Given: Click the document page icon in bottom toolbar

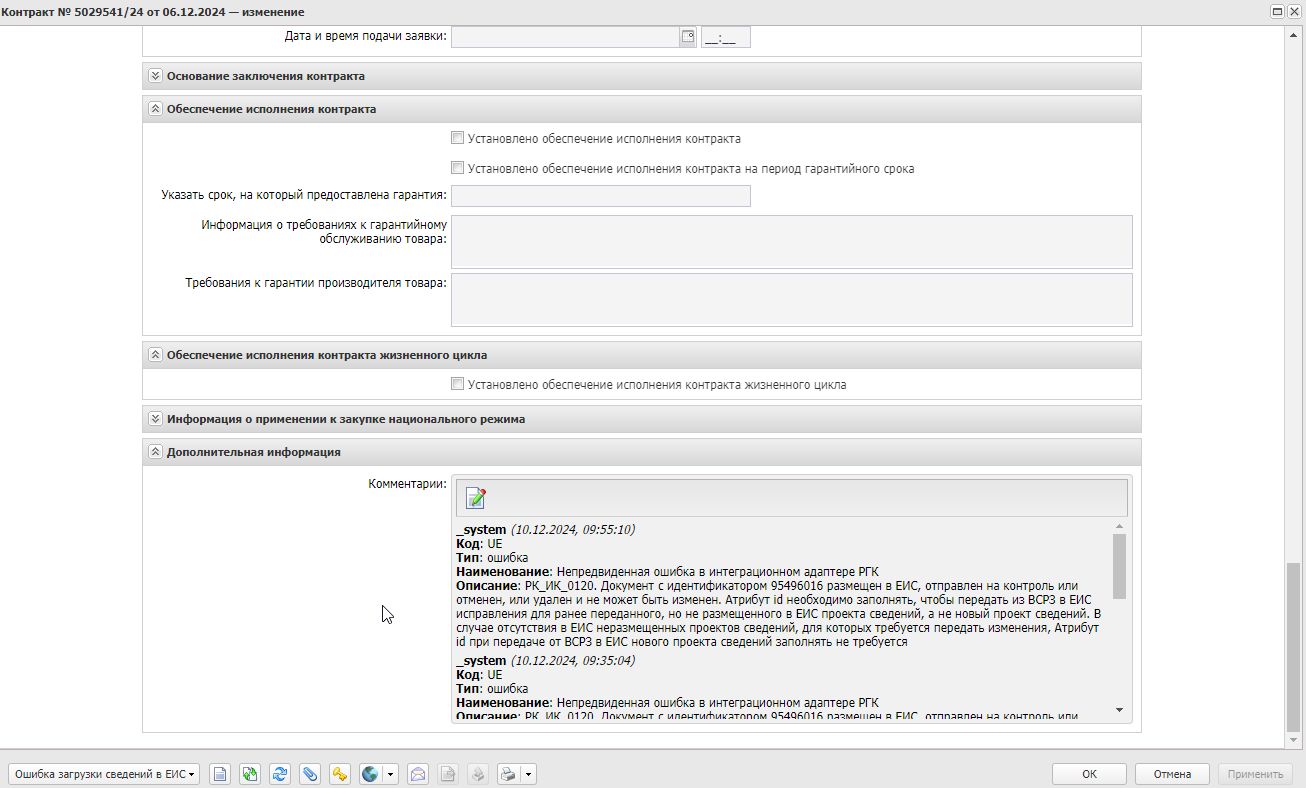Looking at the screenshot, I should (x=220, y=774).
